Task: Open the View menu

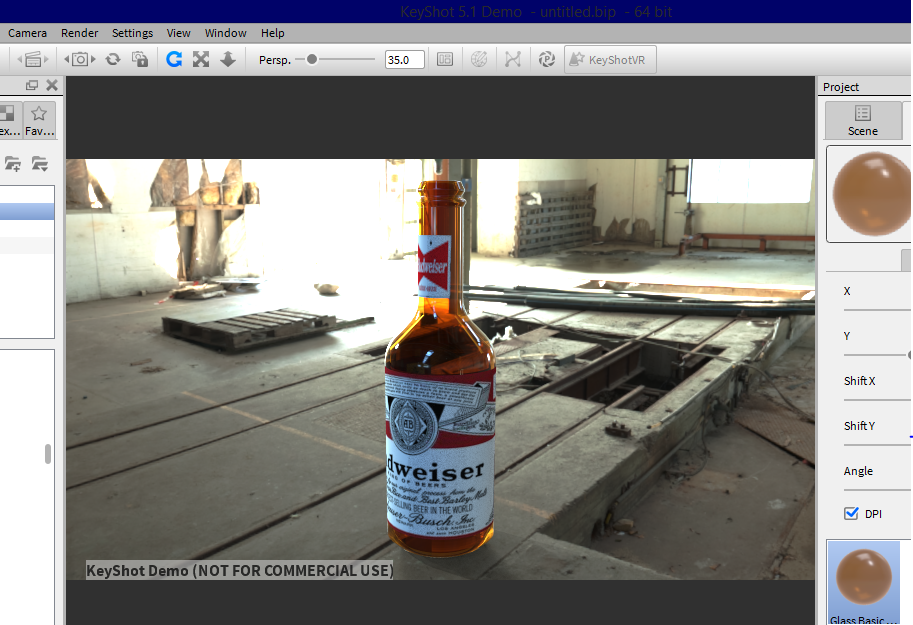Action: pyautogui.click(x=178, y=33)
